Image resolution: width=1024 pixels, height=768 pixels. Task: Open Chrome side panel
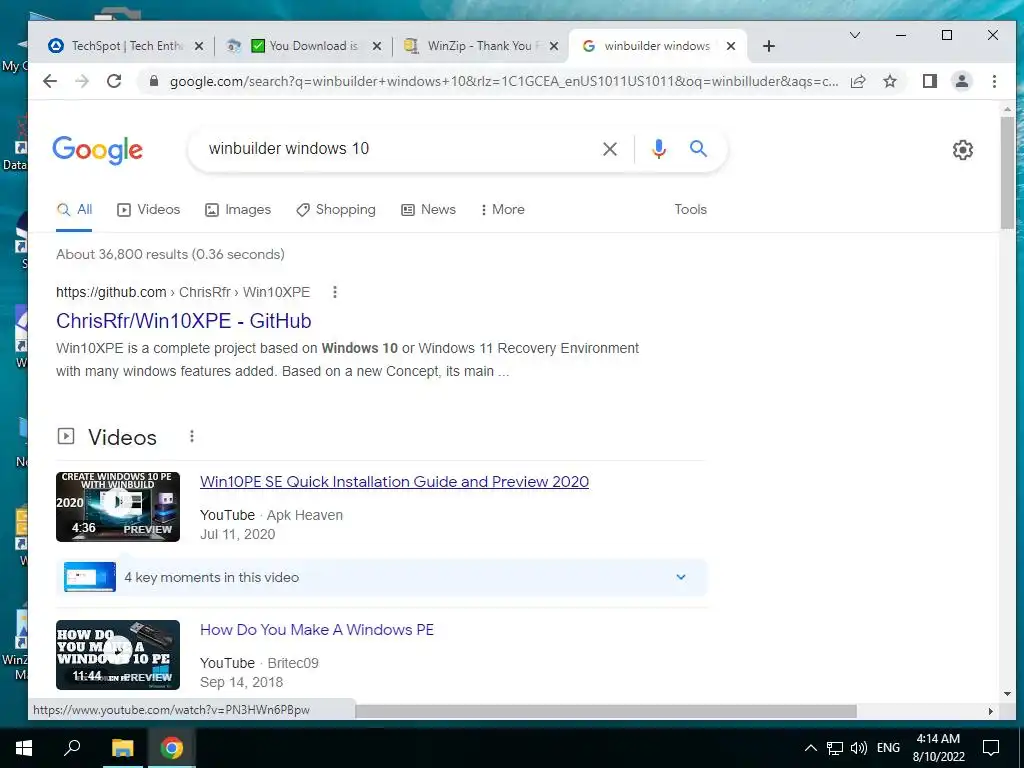tap(930, 81)
